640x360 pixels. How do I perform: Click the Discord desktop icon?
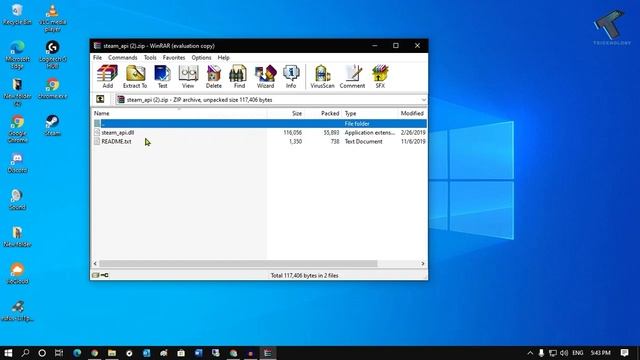coord(17,163)
